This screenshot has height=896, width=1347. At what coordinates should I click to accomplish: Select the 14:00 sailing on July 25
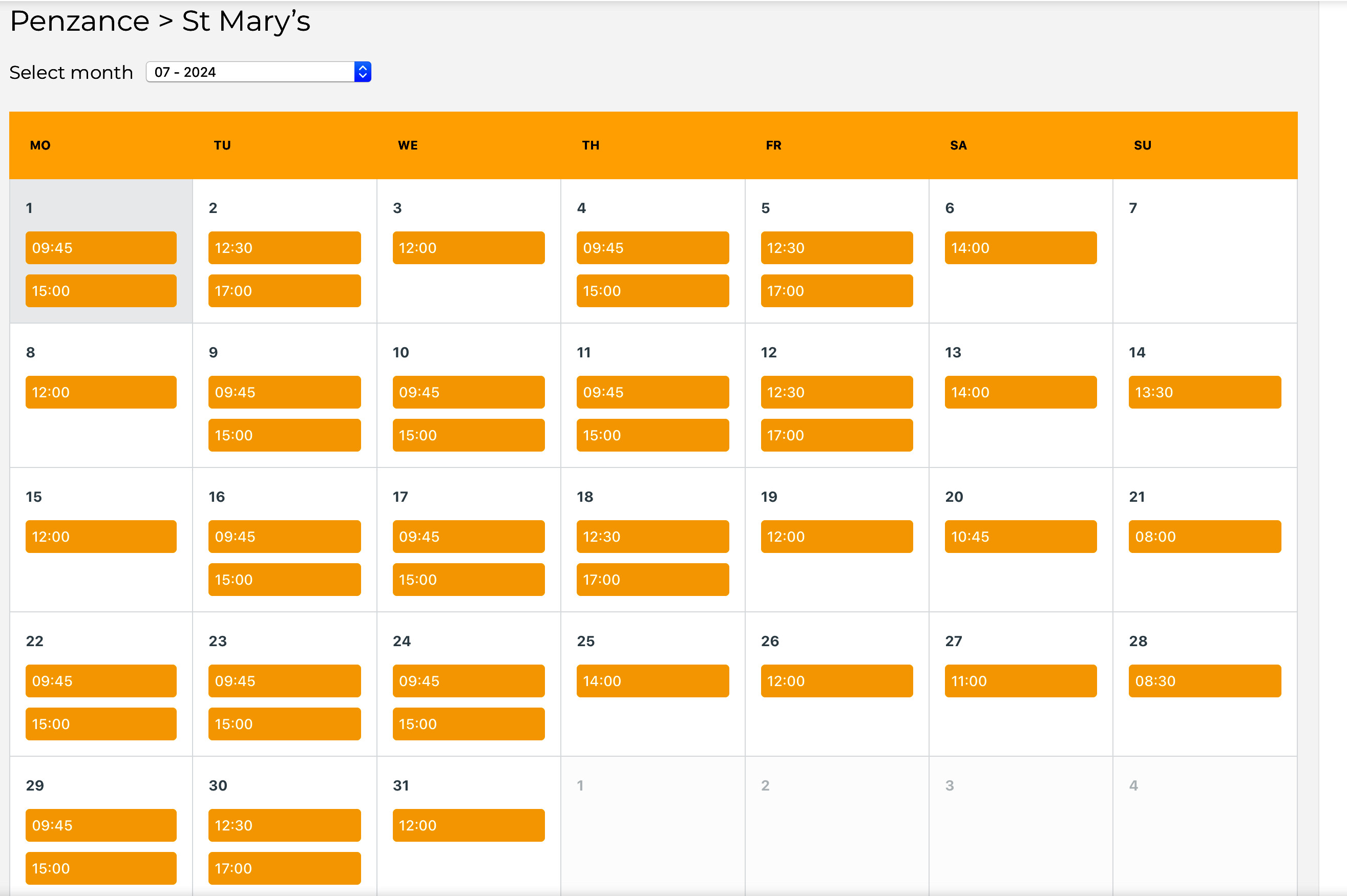pos(652,680)
